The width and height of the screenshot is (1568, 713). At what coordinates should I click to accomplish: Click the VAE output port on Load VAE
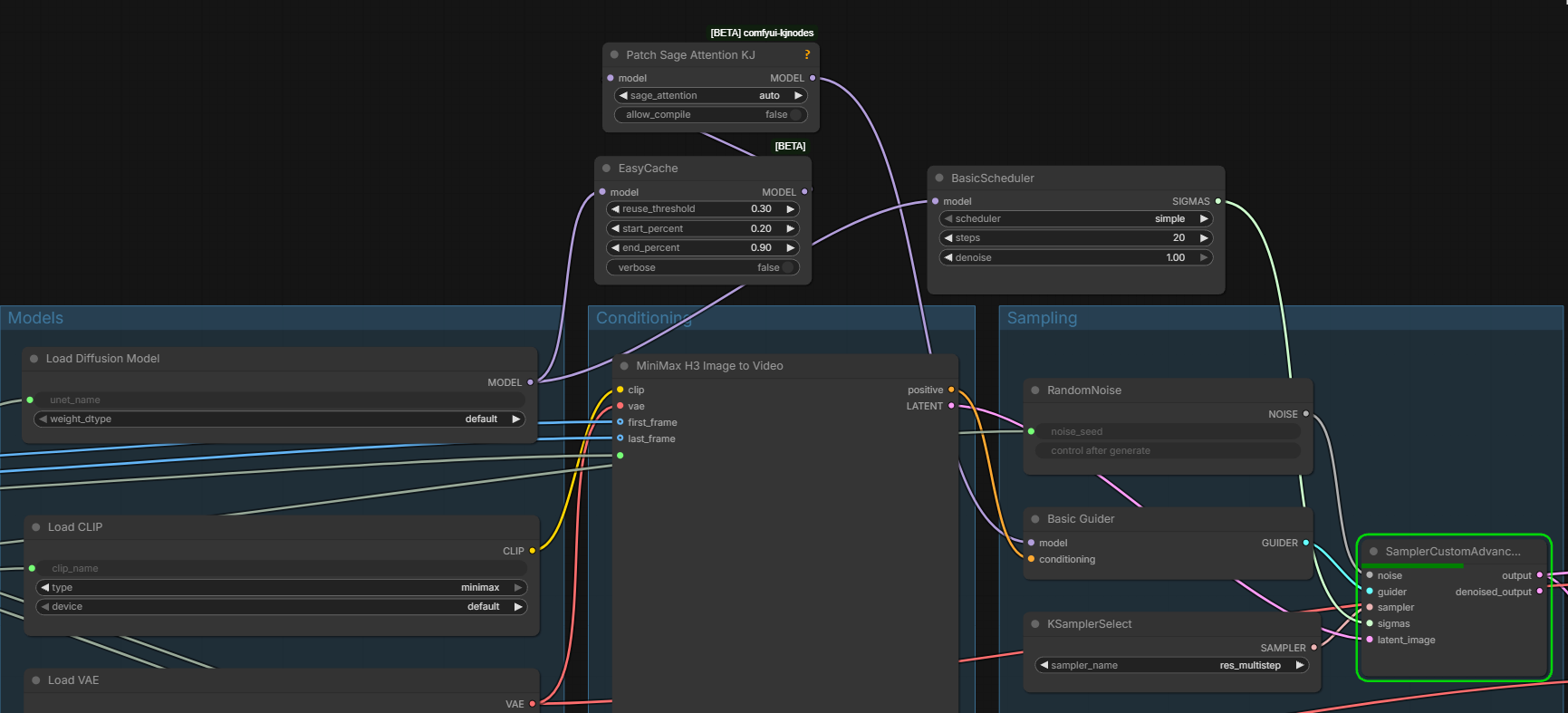click(x=532, y=704)
